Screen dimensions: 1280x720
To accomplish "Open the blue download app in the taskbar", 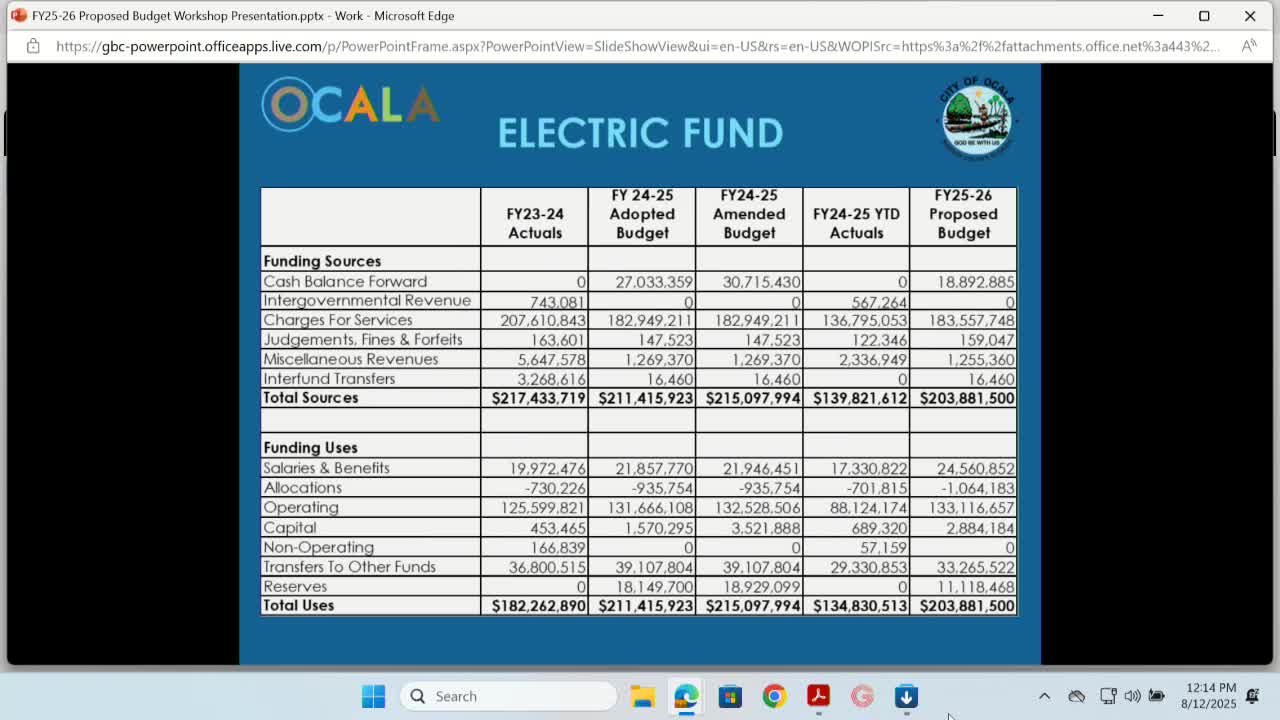I will [x=906, y=696].
